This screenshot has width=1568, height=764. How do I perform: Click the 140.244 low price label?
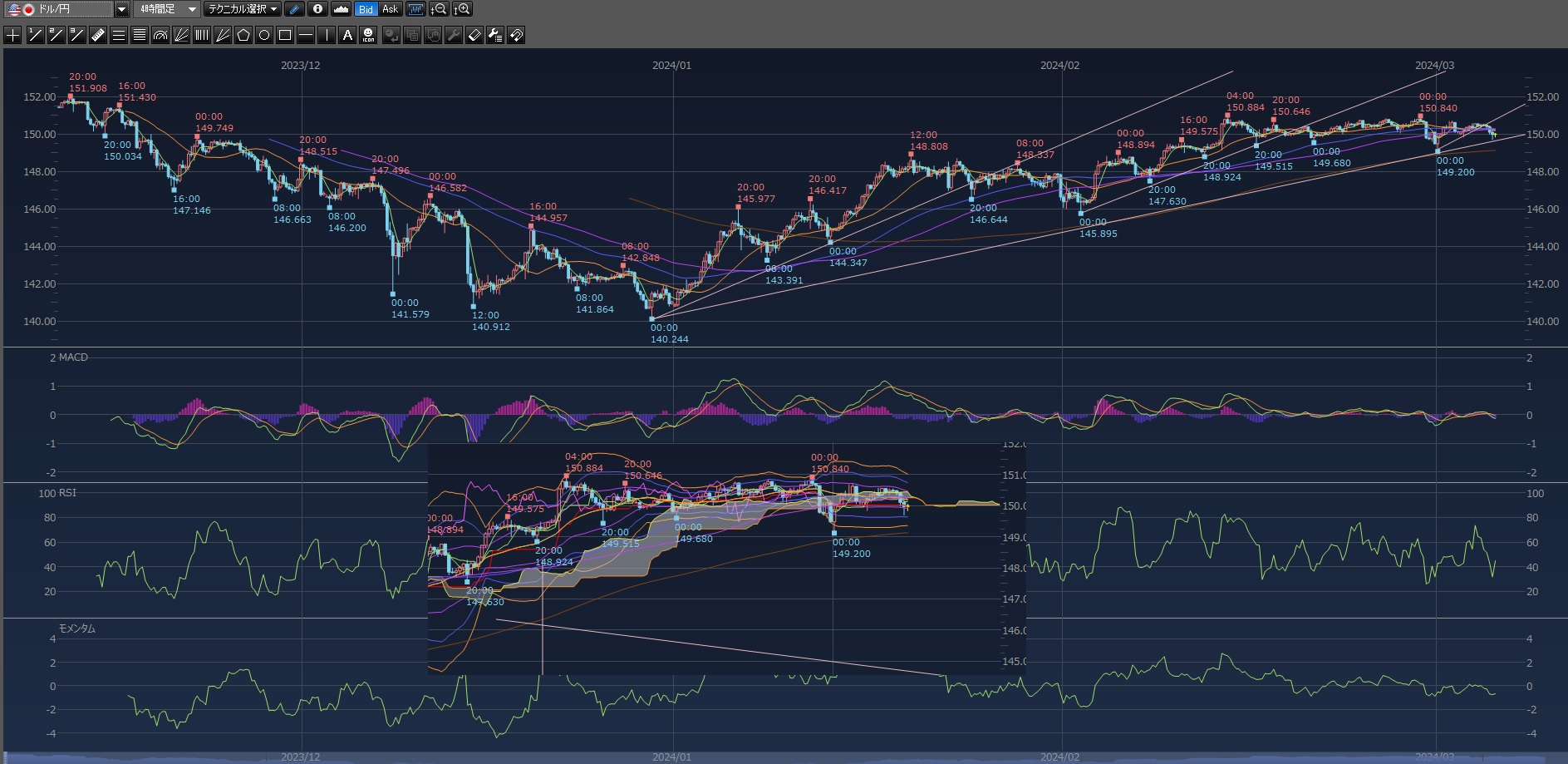tap(669, 339)
